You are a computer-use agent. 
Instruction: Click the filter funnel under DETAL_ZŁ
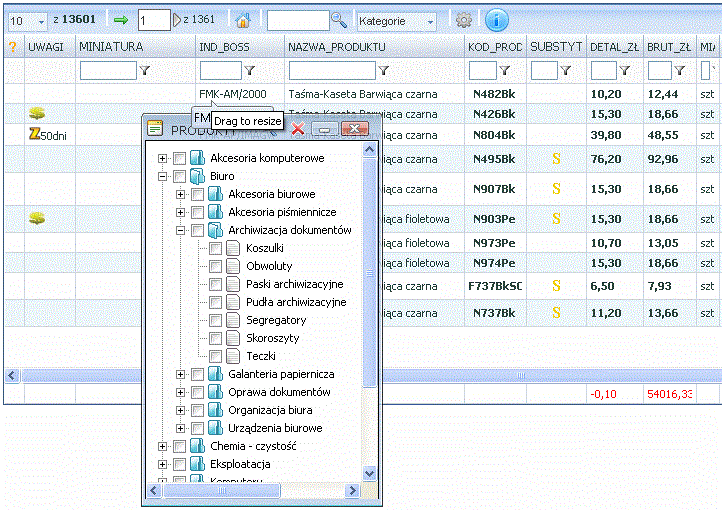point(624,70)
